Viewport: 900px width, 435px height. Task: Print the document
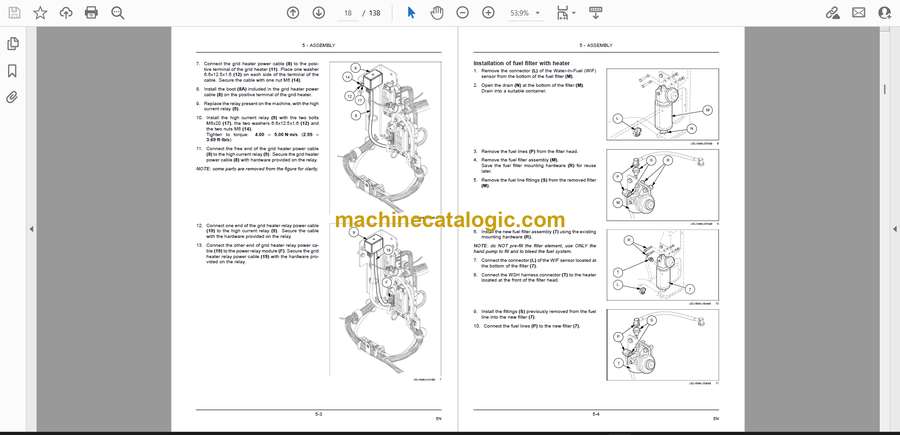91,13
